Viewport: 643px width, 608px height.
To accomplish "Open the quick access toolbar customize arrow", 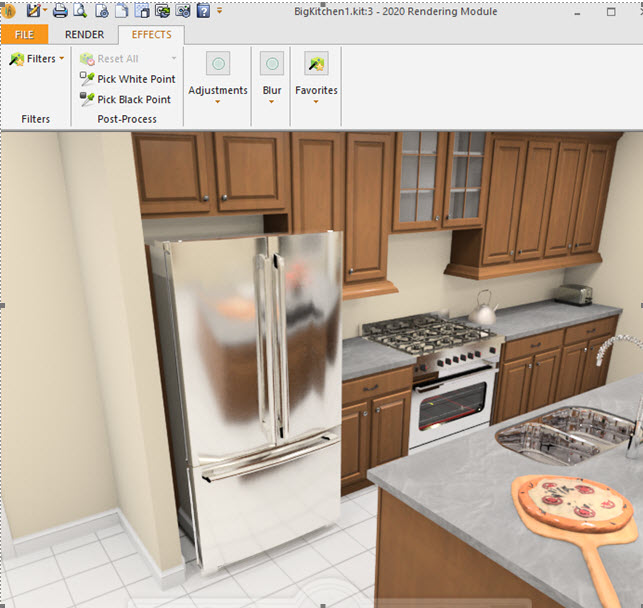I will (x=220, y=11).
